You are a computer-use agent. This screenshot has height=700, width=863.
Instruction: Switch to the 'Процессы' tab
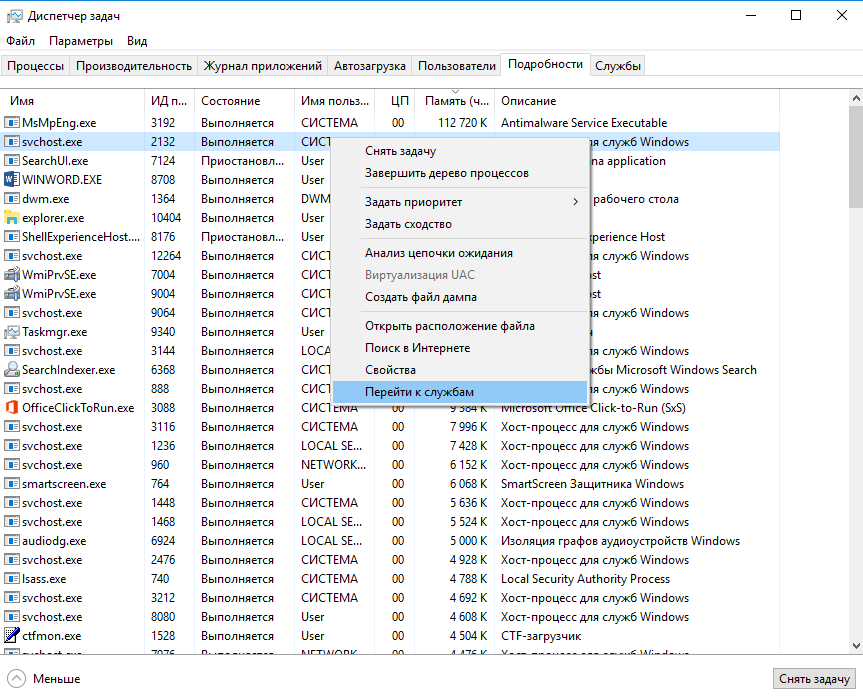[35, 65]
